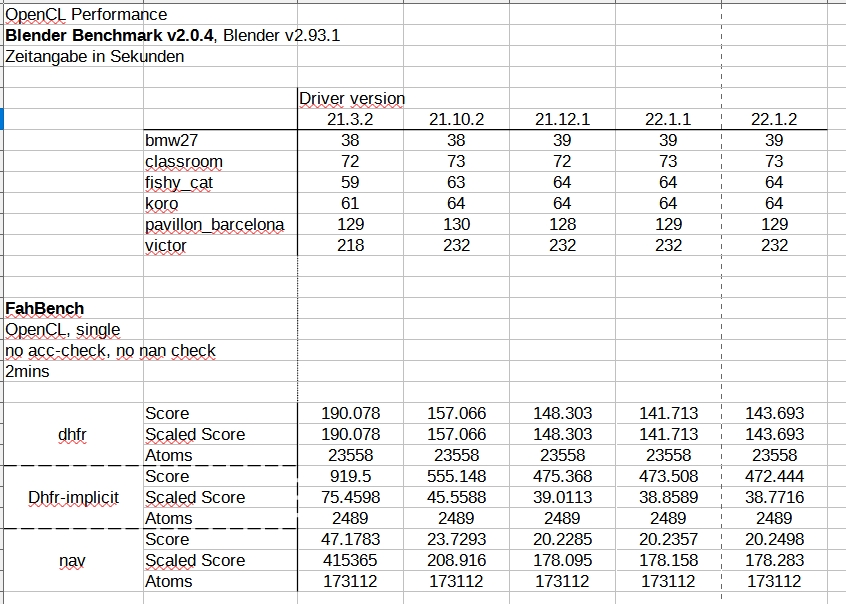Click nav Scaled Score 178.158
This screenshot has height=604, width=846.
[668, 561]
